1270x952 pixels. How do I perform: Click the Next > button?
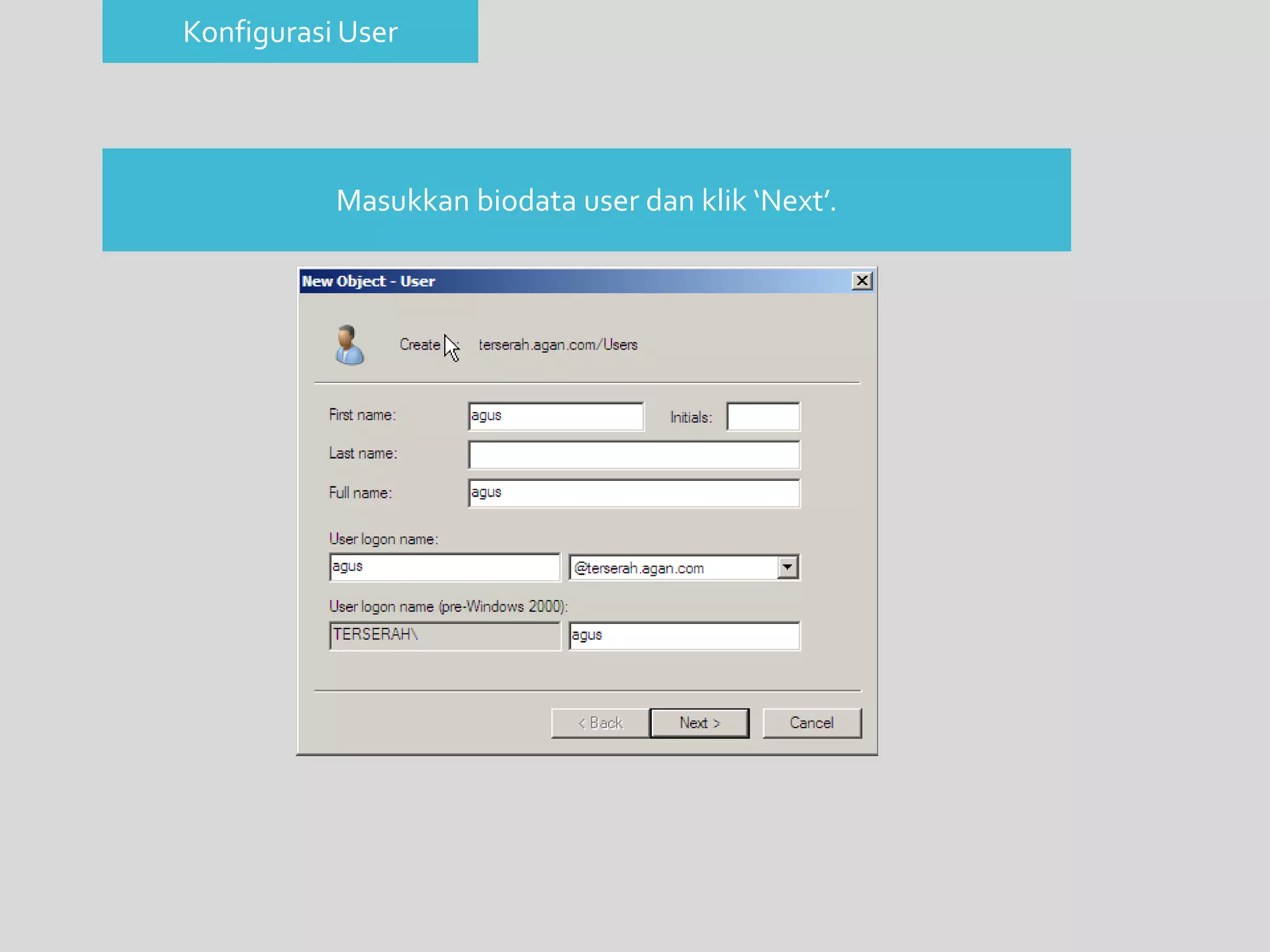pos(699,723)
